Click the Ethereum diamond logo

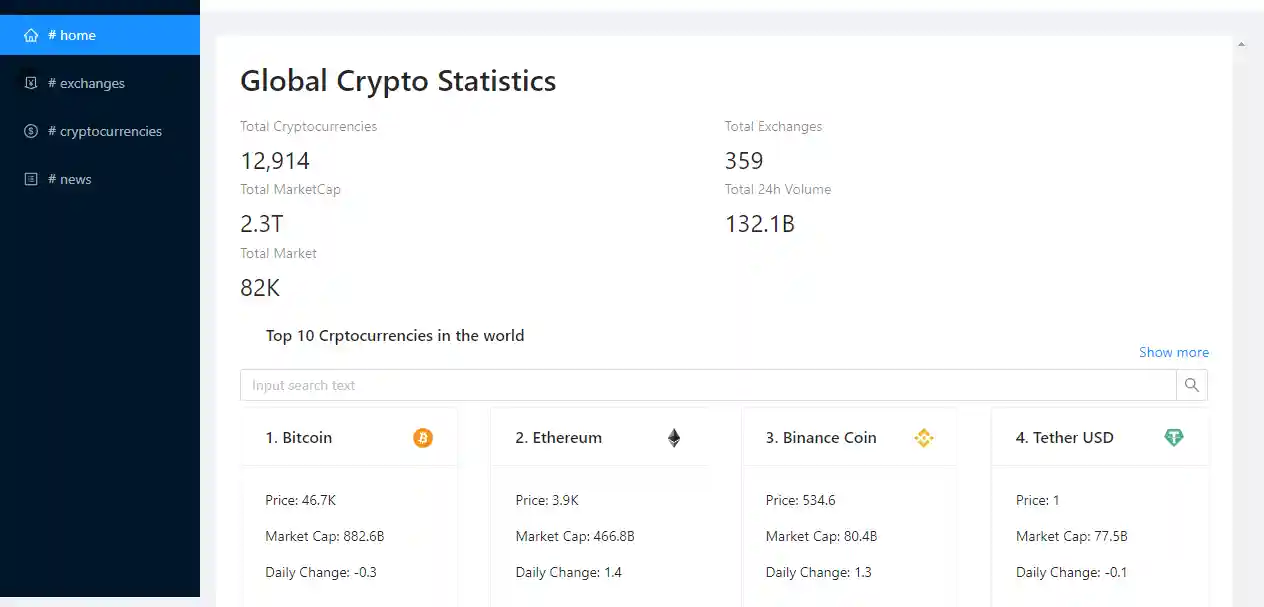tap(673, 437)
